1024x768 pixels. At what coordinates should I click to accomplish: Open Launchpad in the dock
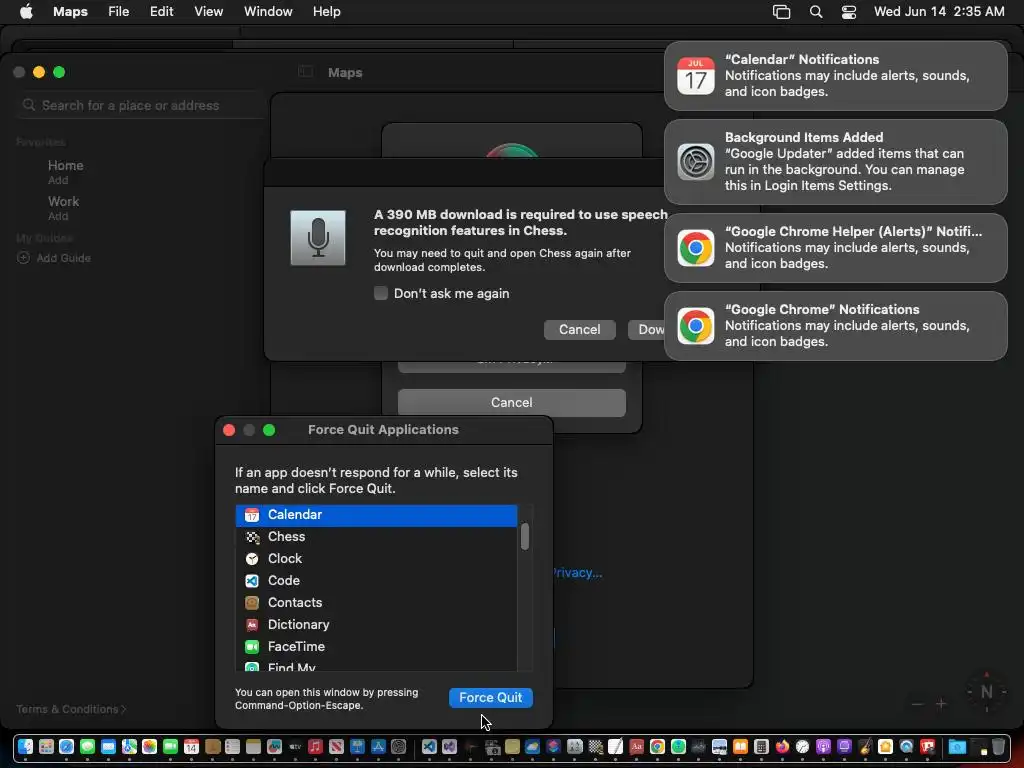46,746
